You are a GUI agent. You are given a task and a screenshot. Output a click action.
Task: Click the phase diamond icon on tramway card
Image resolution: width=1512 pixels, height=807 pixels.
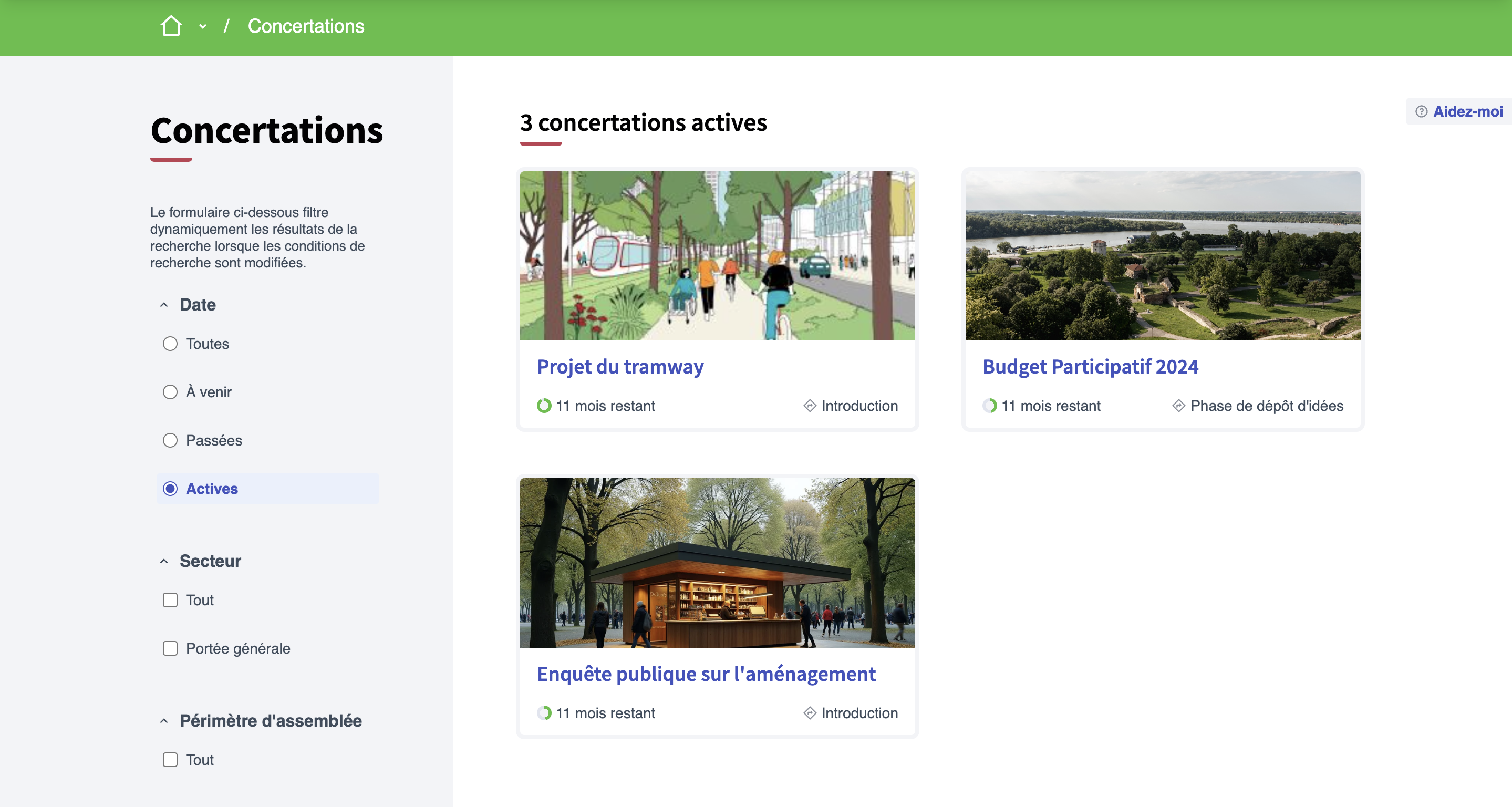810,406
